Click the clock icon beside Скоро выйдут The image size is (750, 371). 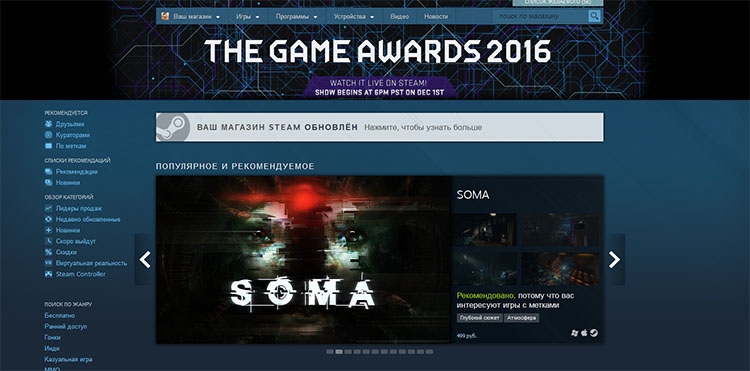(48, 241)
